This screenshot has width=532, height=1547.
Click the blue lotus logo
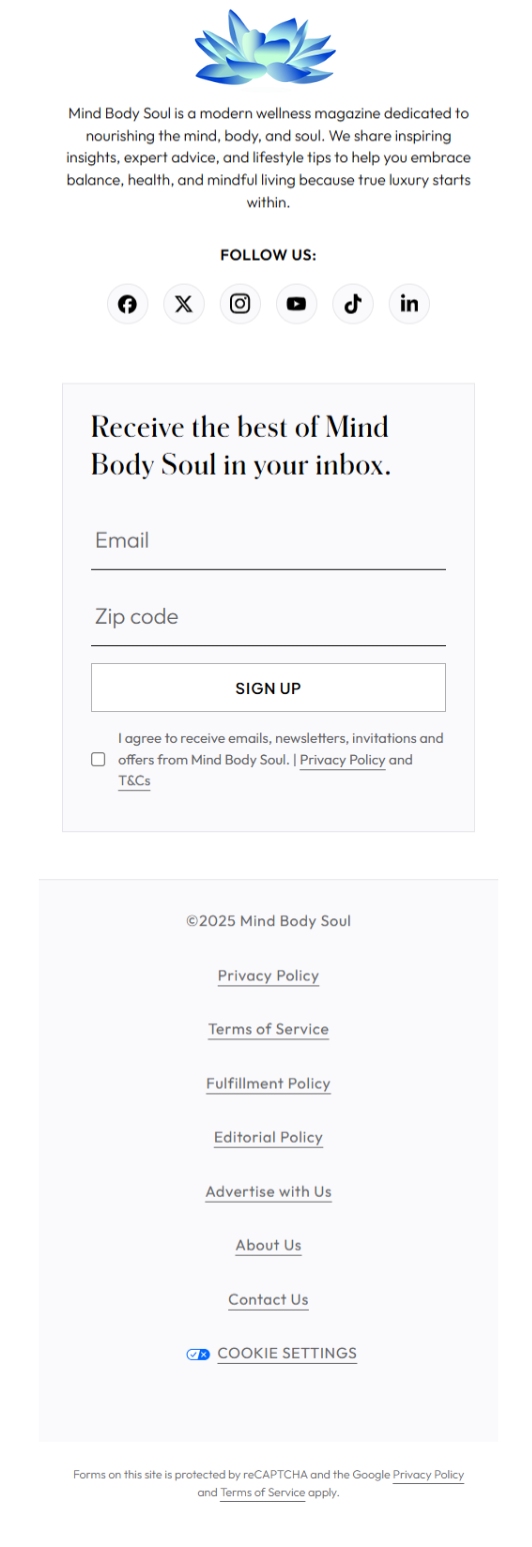click(266, 46)
